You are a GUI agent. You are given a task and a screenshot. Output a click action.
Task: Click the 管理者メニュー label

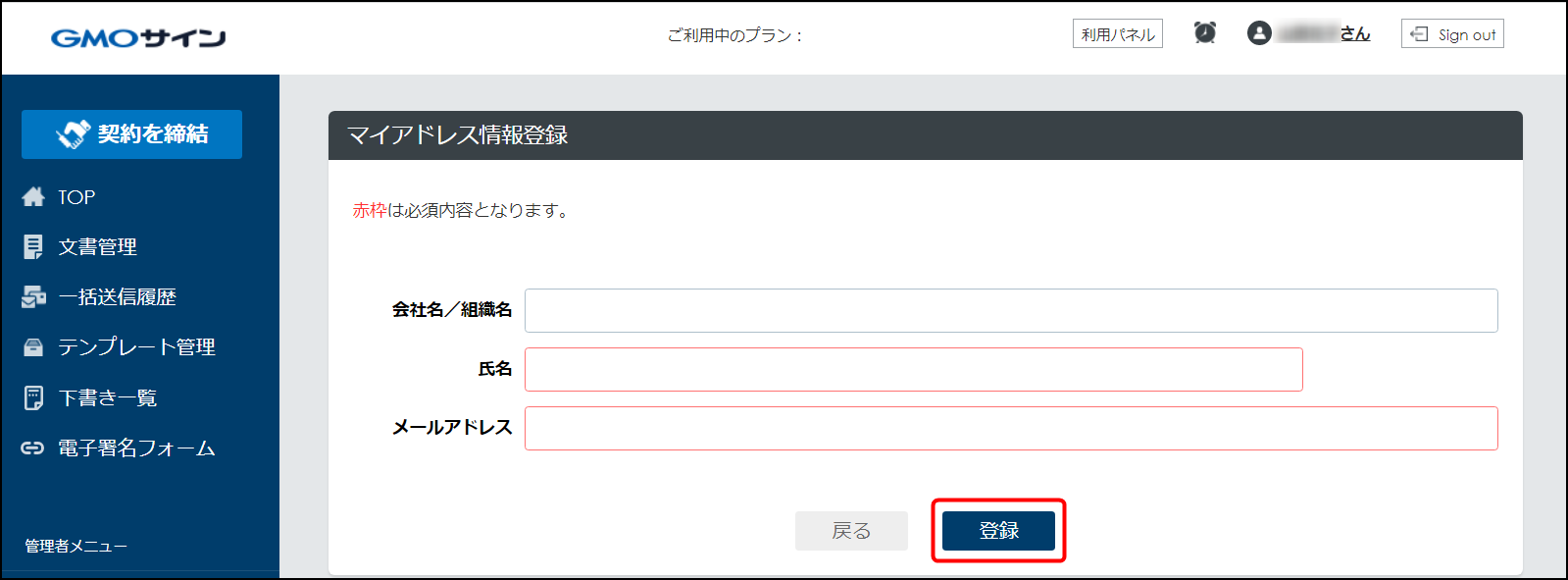point(76,547)
